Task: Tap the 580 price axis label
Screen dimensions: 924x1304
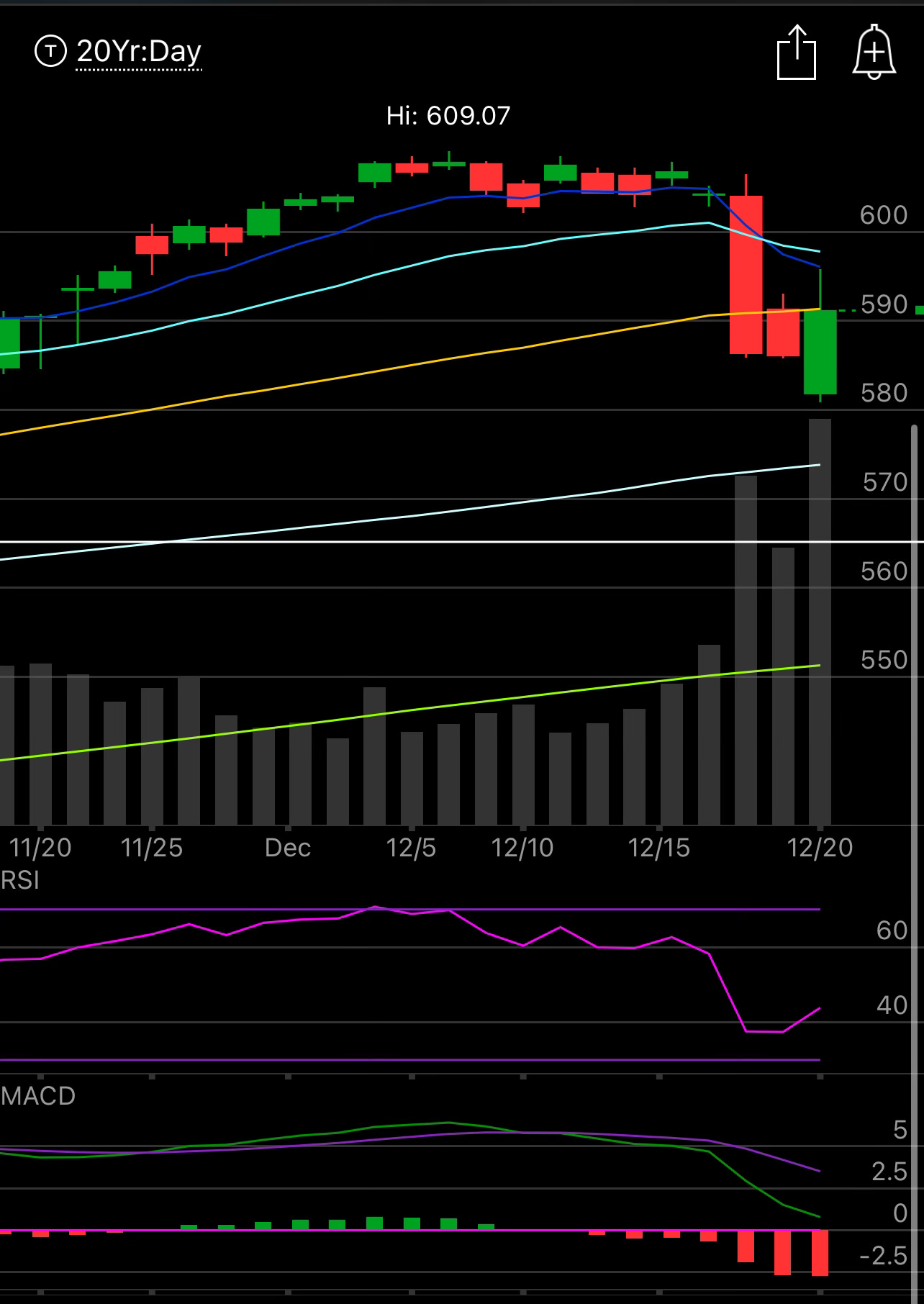Action: tap(884, 393)
